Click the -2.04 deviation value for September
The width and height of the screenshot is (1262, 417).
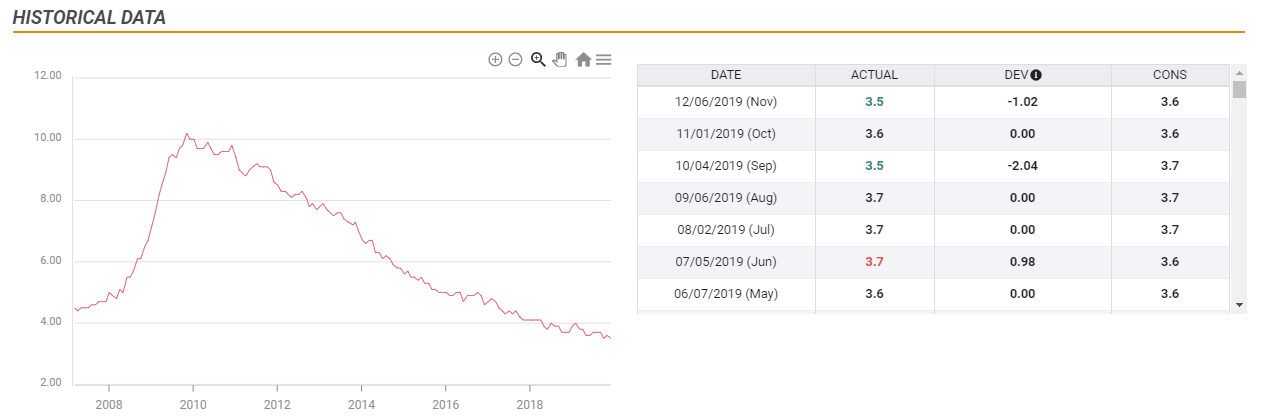tap(1021, 166)
